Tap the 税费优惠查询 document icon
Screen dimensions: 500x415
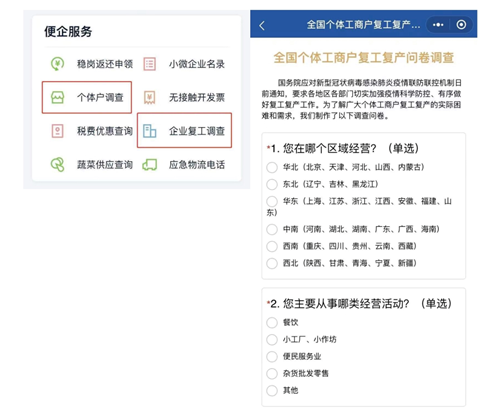coord(57,131)
